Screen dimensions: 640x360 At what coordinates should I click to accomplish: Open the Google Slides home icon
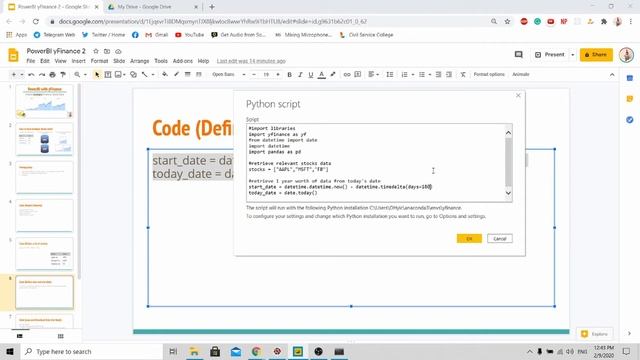pos(13,55)
